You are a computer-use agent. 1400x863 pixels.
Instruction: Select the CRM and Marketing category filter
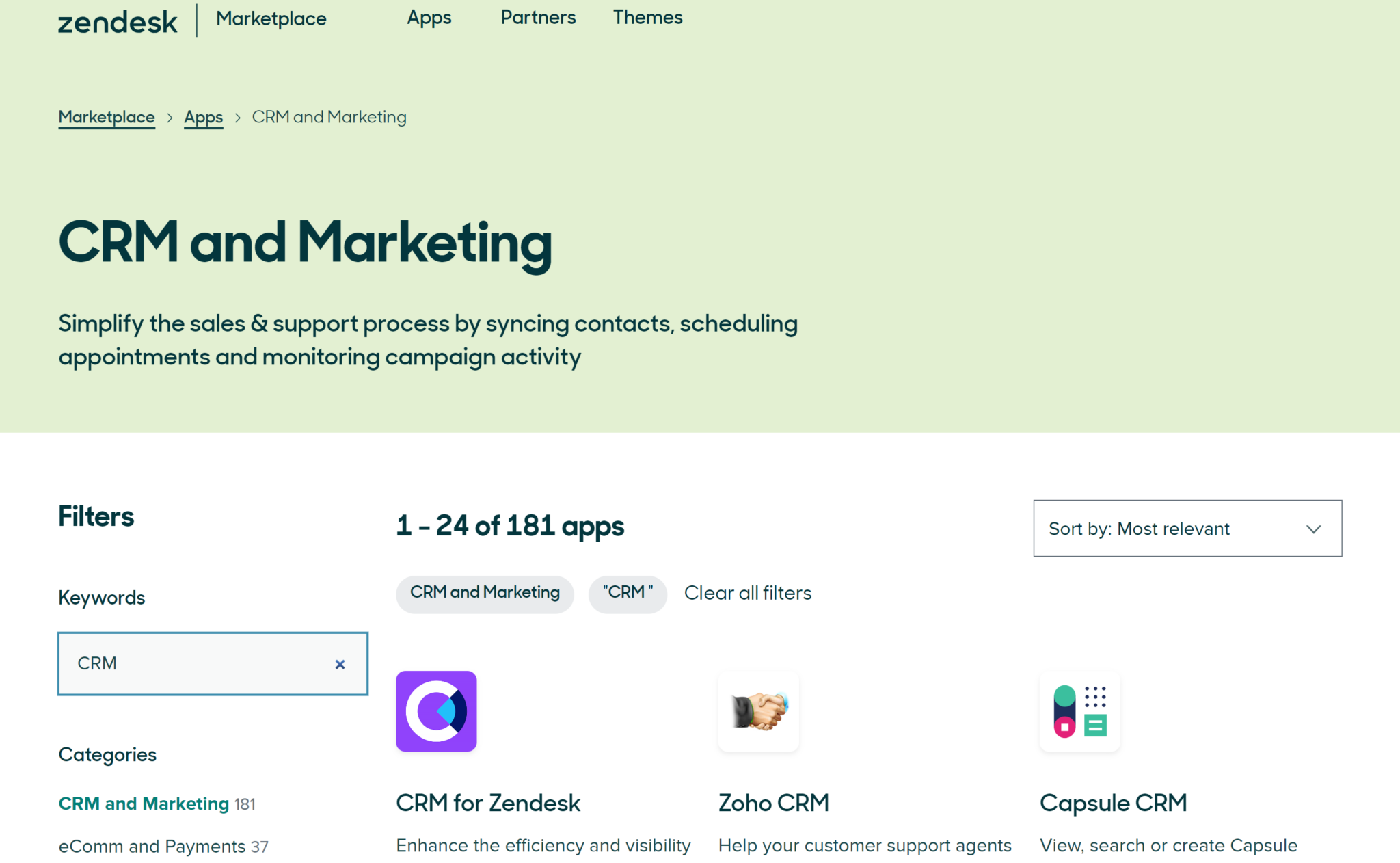coord(143,804)
